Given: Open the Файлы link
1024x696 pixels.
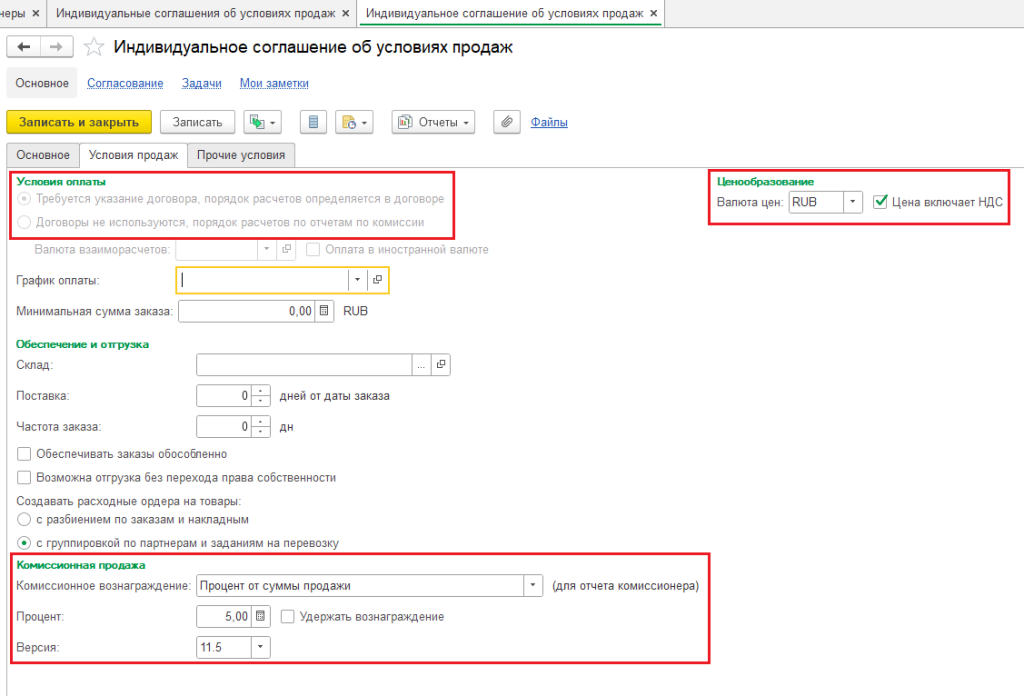Looking at the screenshot, I should pyautogui.click(x=549, y=122).
